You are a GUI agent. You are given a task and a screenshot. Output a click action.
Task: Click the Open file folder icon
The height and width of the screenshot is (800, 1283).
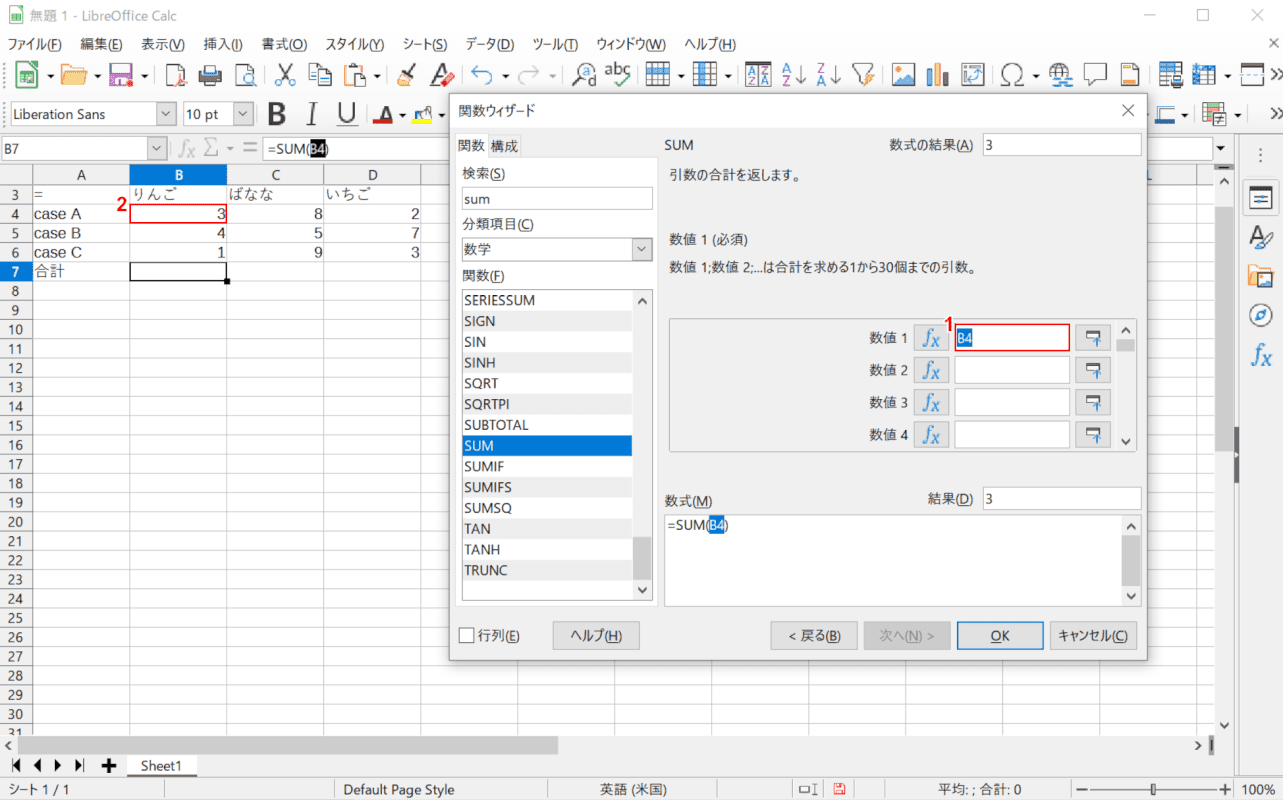pos(75,74)
